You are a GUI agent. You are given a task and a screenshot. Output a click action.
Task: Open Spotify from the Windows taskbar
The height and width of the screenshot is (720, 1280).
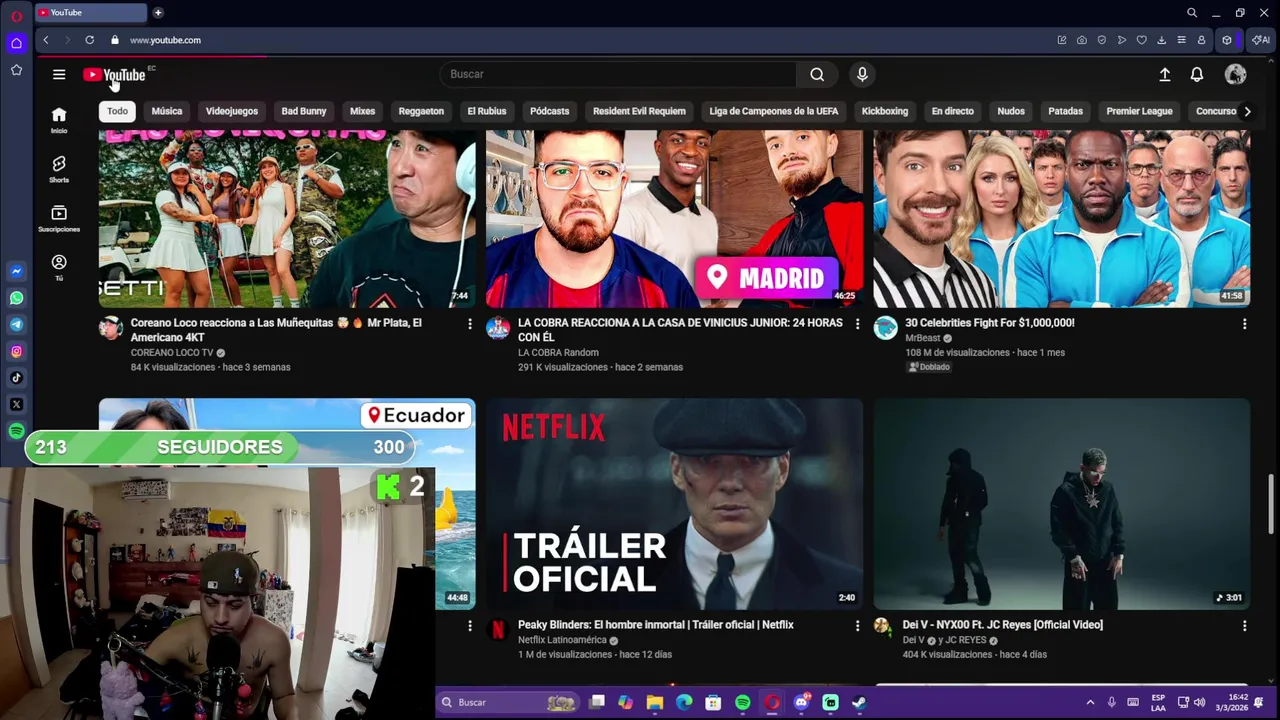(x=742, y=703)
